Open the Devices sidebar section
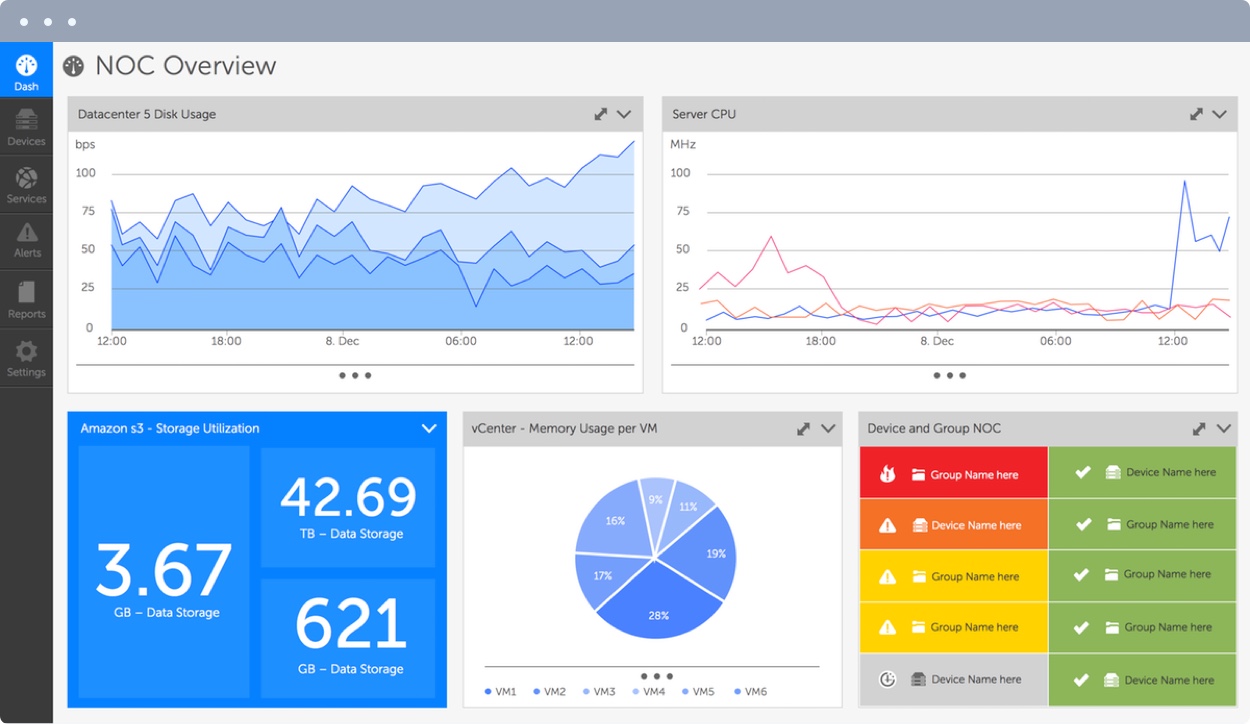 click(26, 127)
